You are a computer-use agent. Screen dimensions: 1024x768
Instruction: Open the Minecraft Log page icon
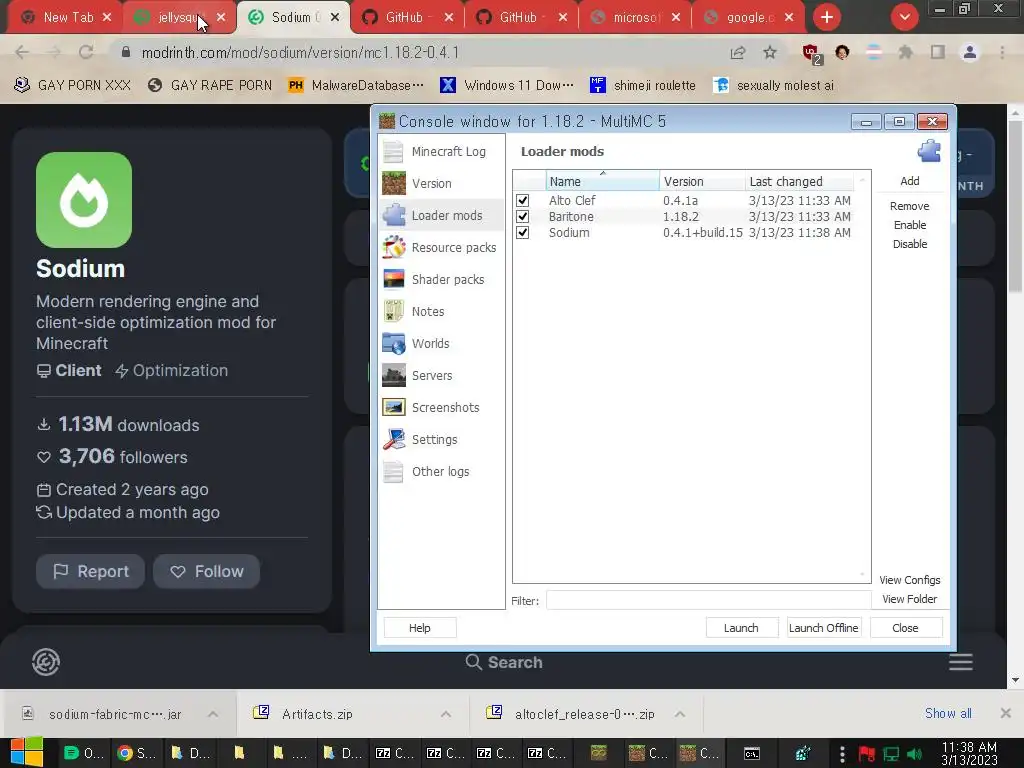coord(393,152)
